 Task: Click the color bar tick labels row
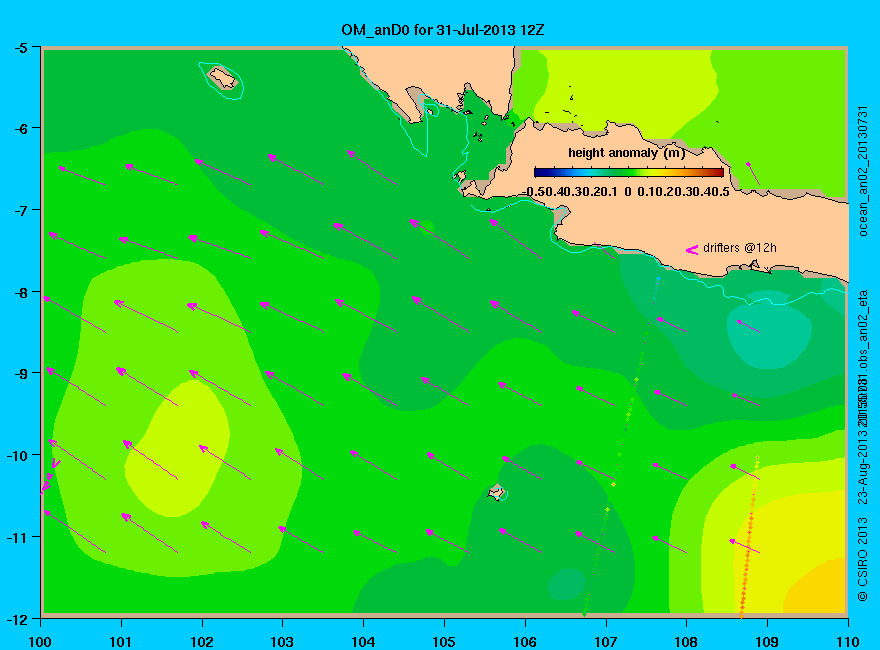626,192
